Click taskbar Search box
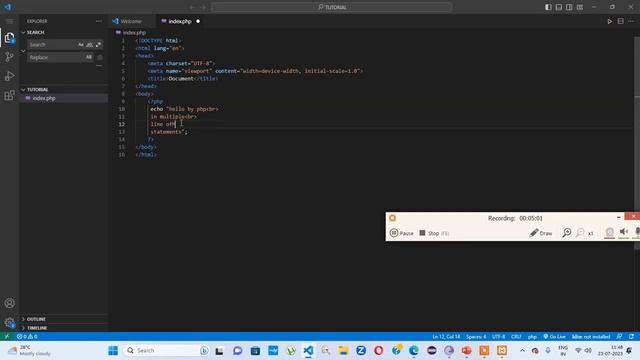640x360 pixels. (167, 350)
